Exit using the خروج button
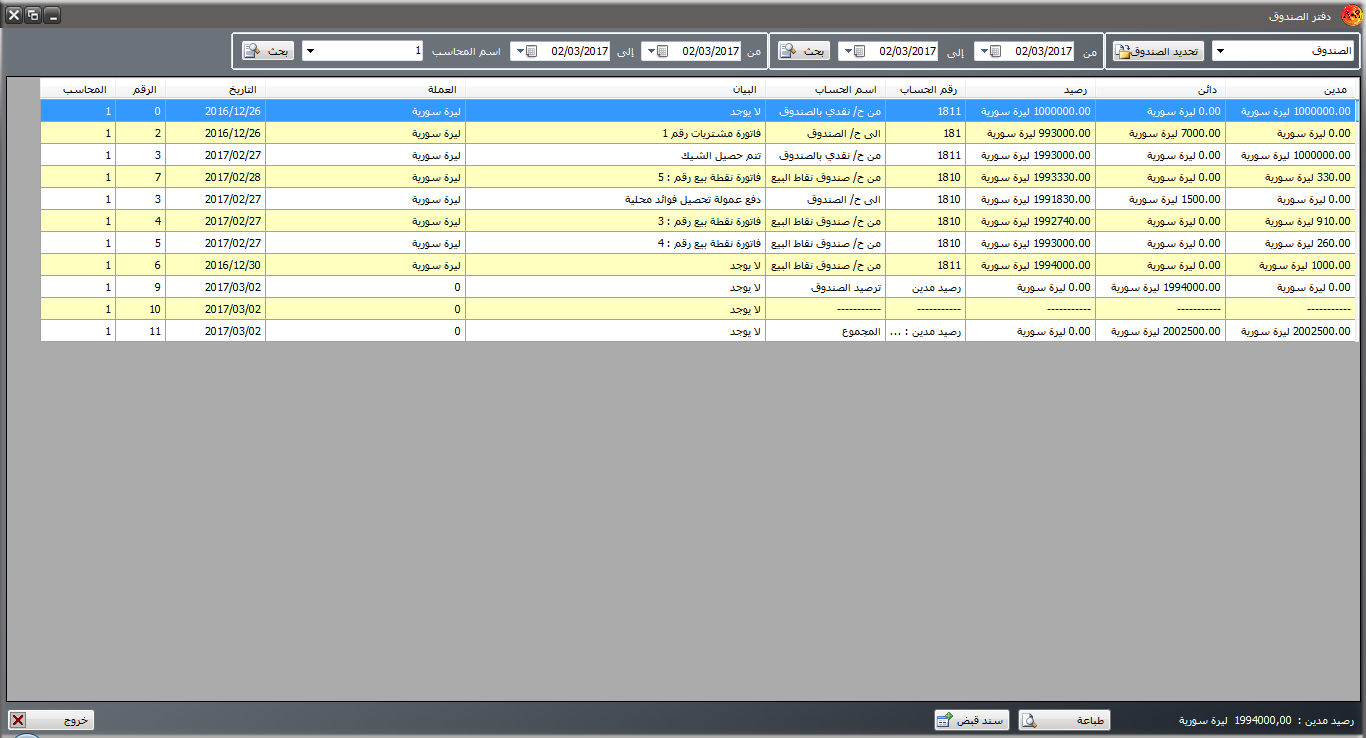The image size is (1366, 738). (51, 720)
